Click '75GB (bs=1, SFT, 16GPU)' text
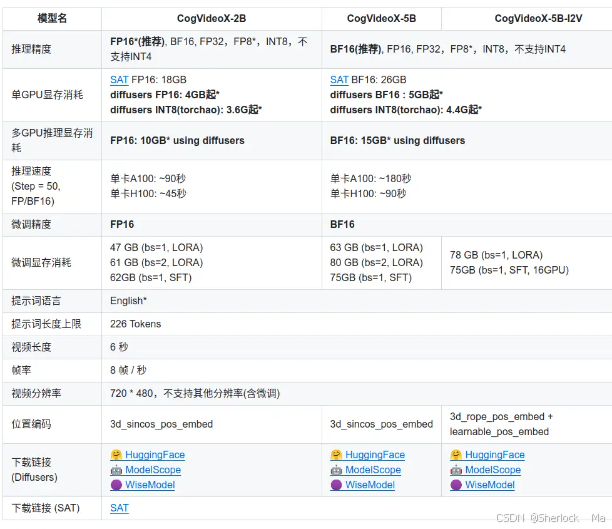The width and height of the screenshot is (612, 529). pyautogui.click(x=509, y=270)
